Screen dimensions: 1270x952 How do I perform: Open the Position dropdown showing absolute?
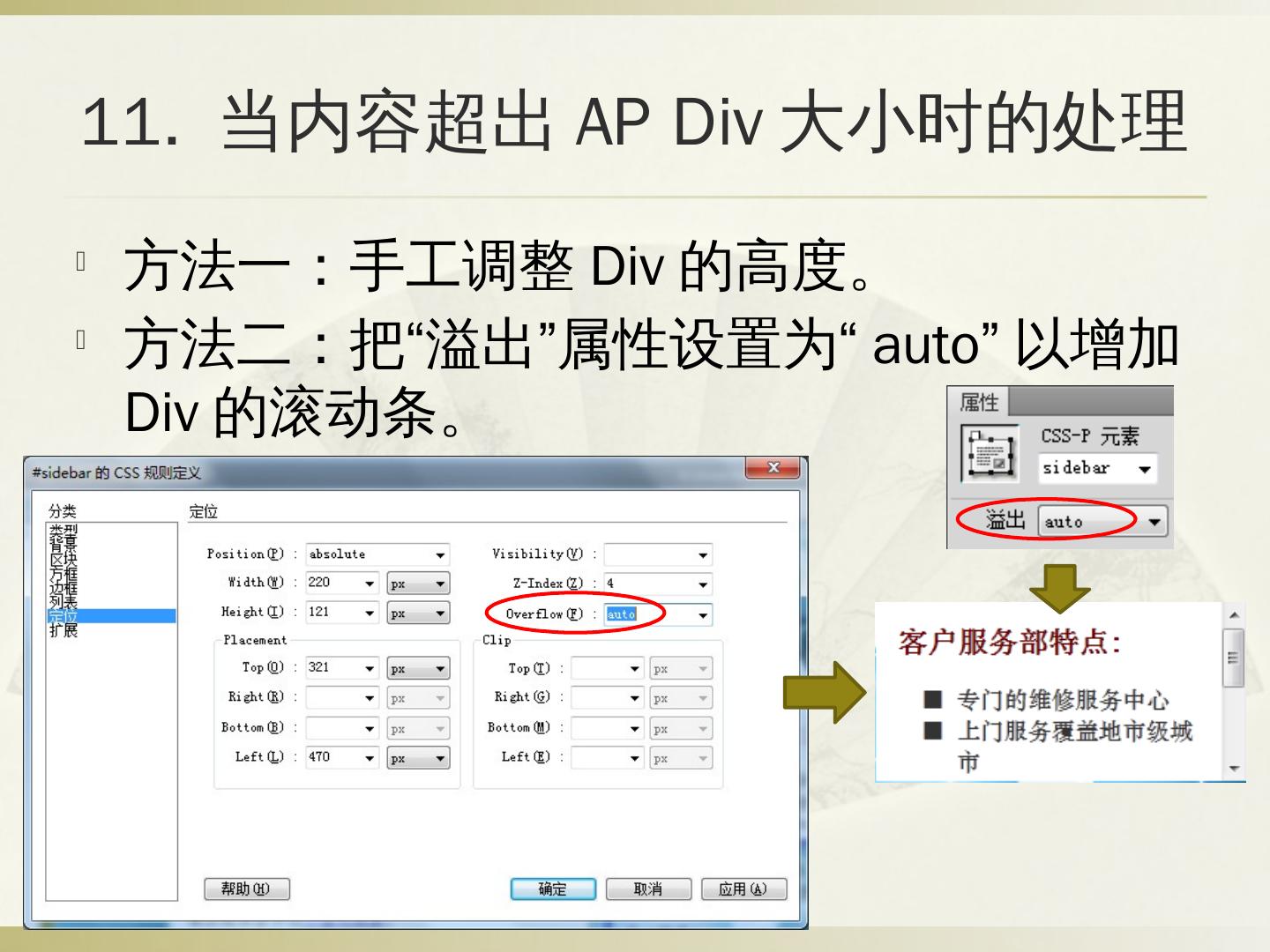tap(439, 555)
